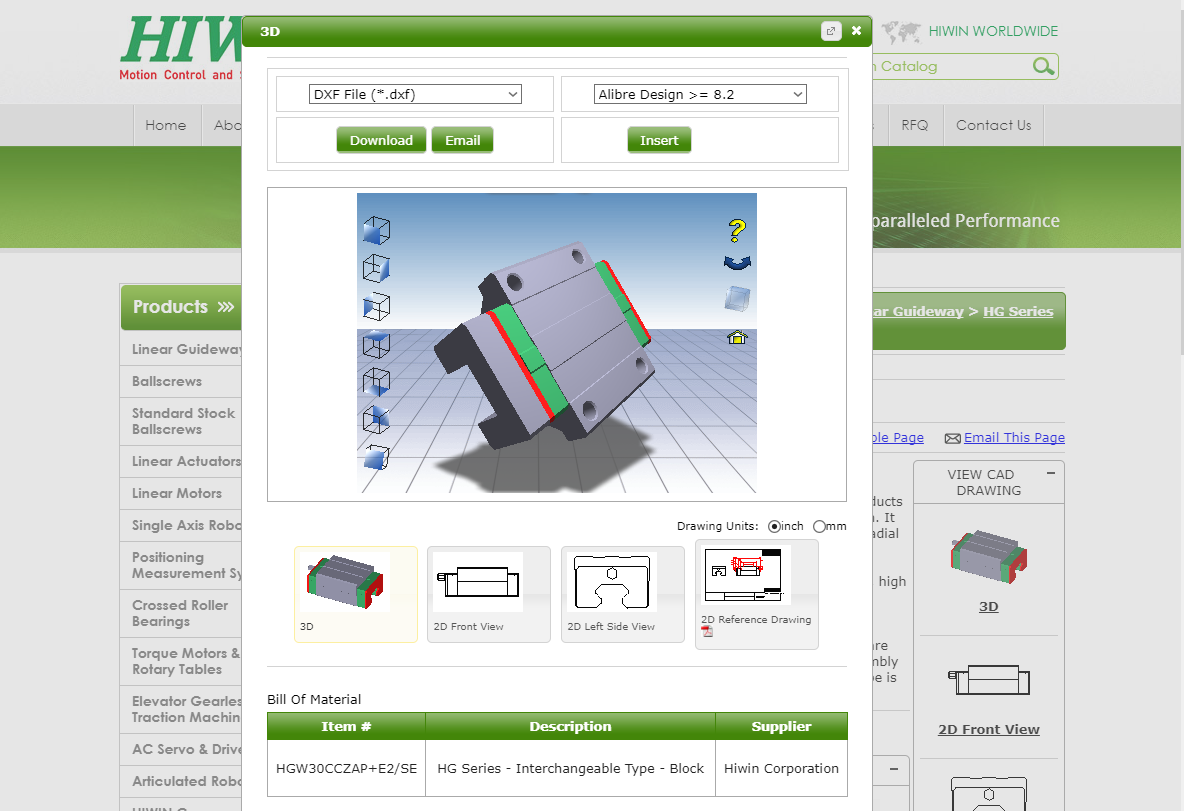Select the 2D Front View thumbnail
1184x811 pixels.
click(489, 594)
